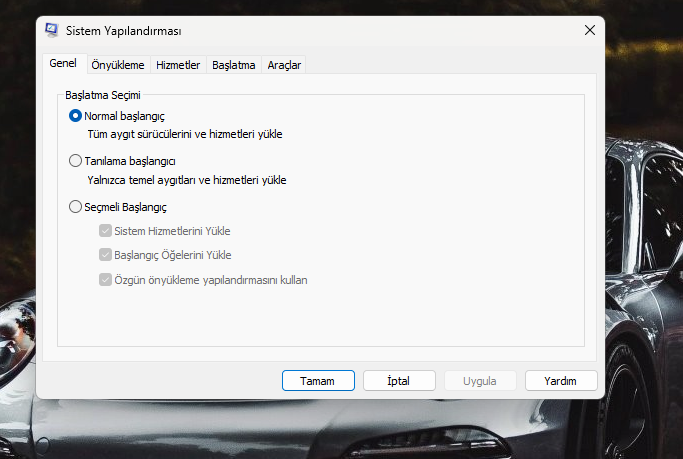Viewport: 683px width, 459px height.
Task: Open the Önyükleme tab
Action: (x=118, y=65)
